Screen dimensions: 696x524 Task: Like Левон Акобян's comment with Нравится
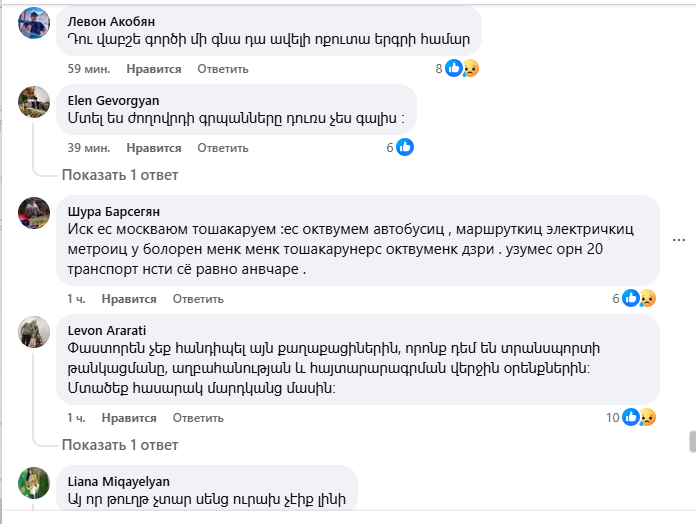point(155,69)
